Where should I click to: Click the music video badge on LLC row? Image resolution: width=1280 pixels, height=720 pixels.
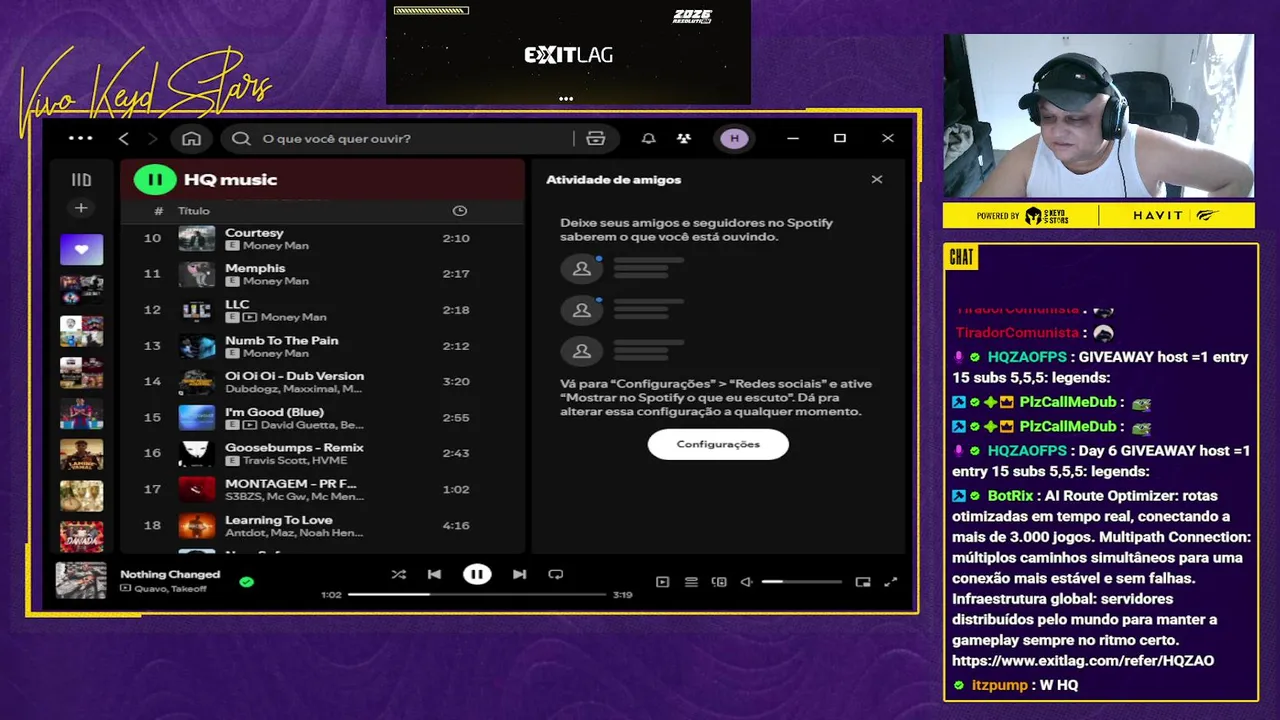tap(250, 317)
